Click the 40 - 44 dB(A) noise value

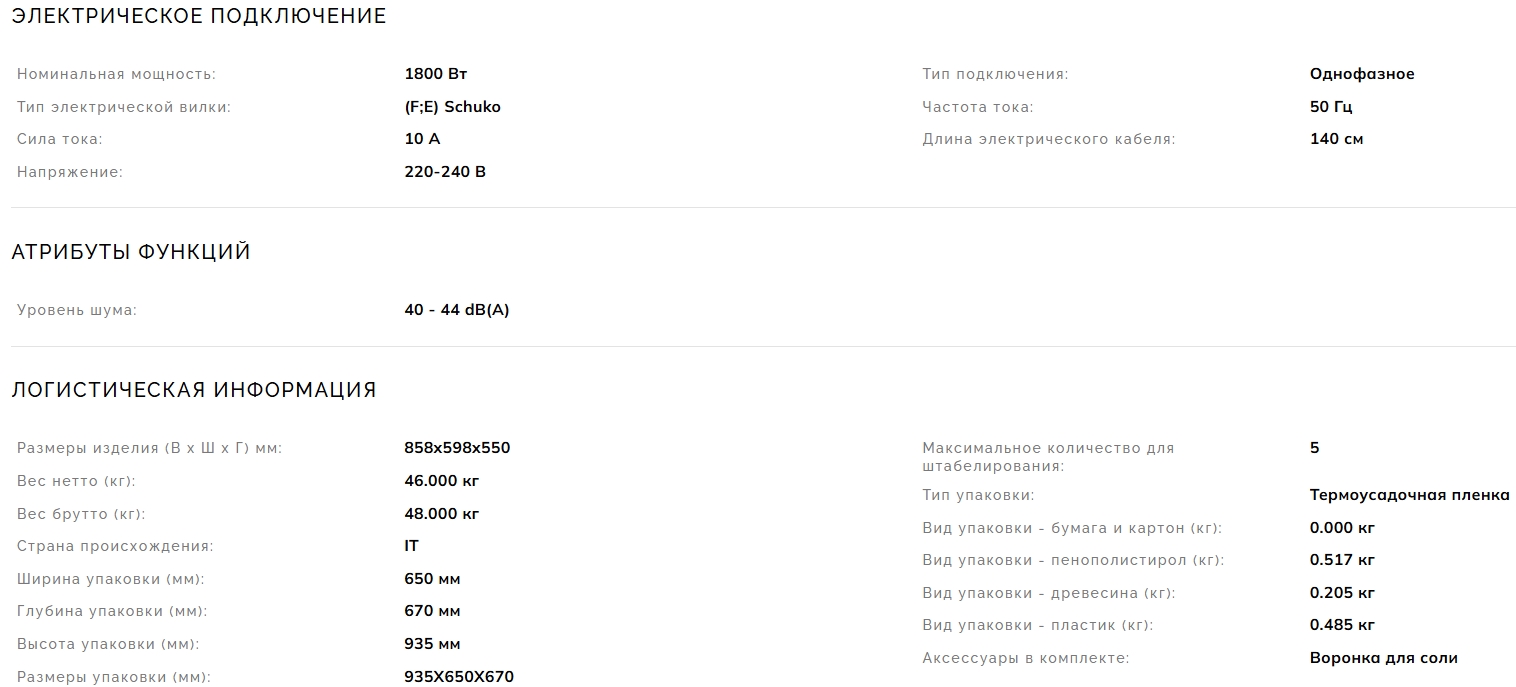click(457, 310)
